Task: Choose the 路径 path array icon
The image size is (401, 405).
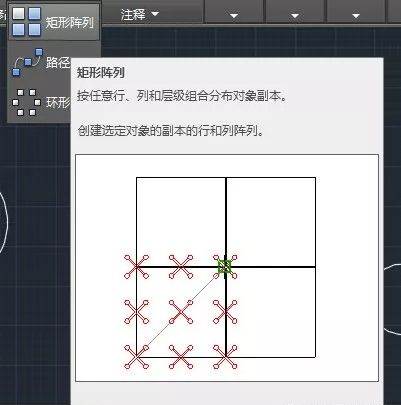Action: [x=27, y=62]
